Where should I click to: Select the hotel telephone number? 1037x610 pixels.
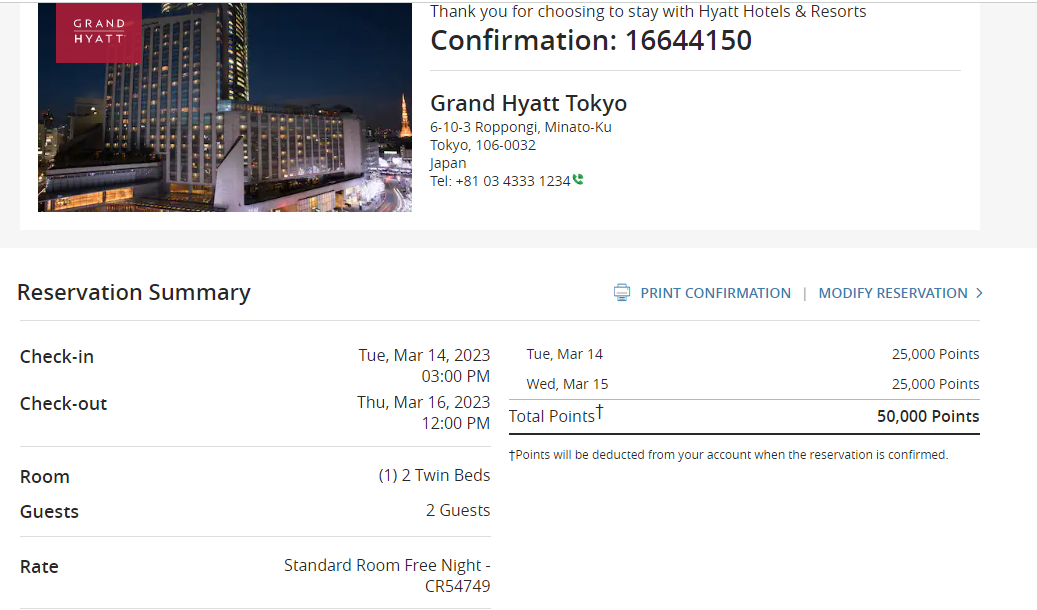[x=512, y=181]
